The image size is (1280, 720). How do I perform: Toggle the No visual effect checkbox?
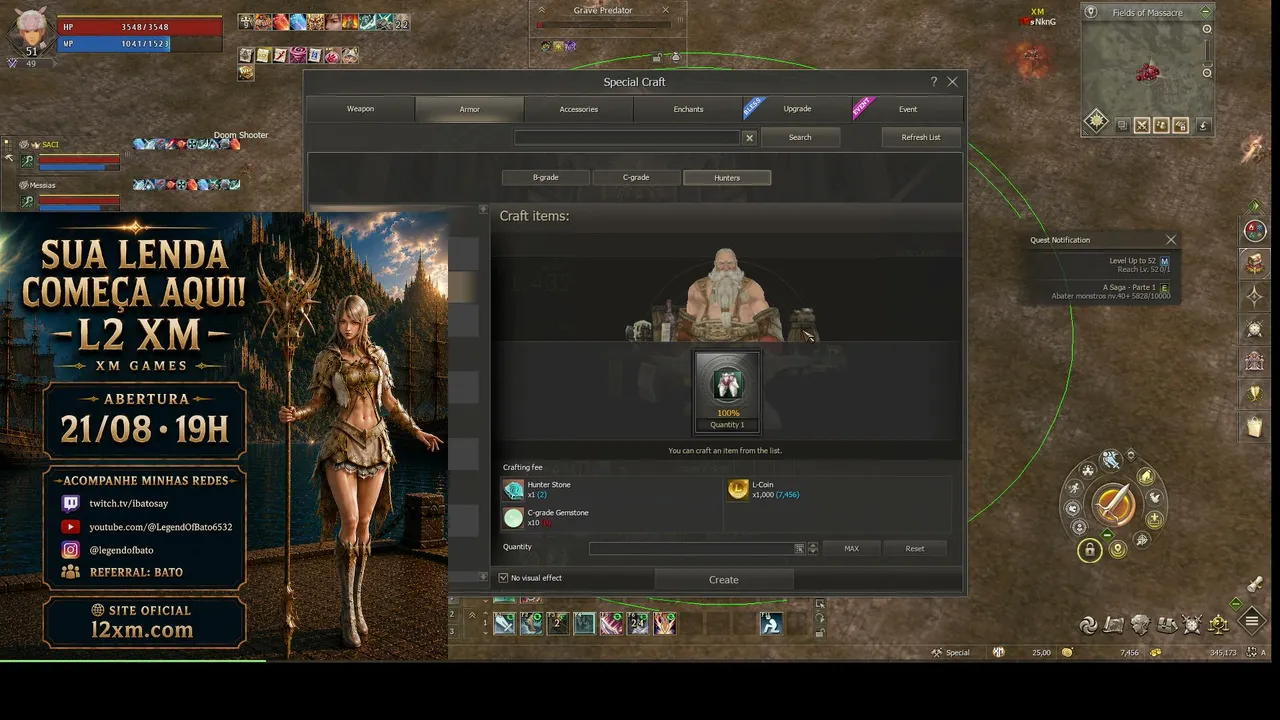point(504,578)
